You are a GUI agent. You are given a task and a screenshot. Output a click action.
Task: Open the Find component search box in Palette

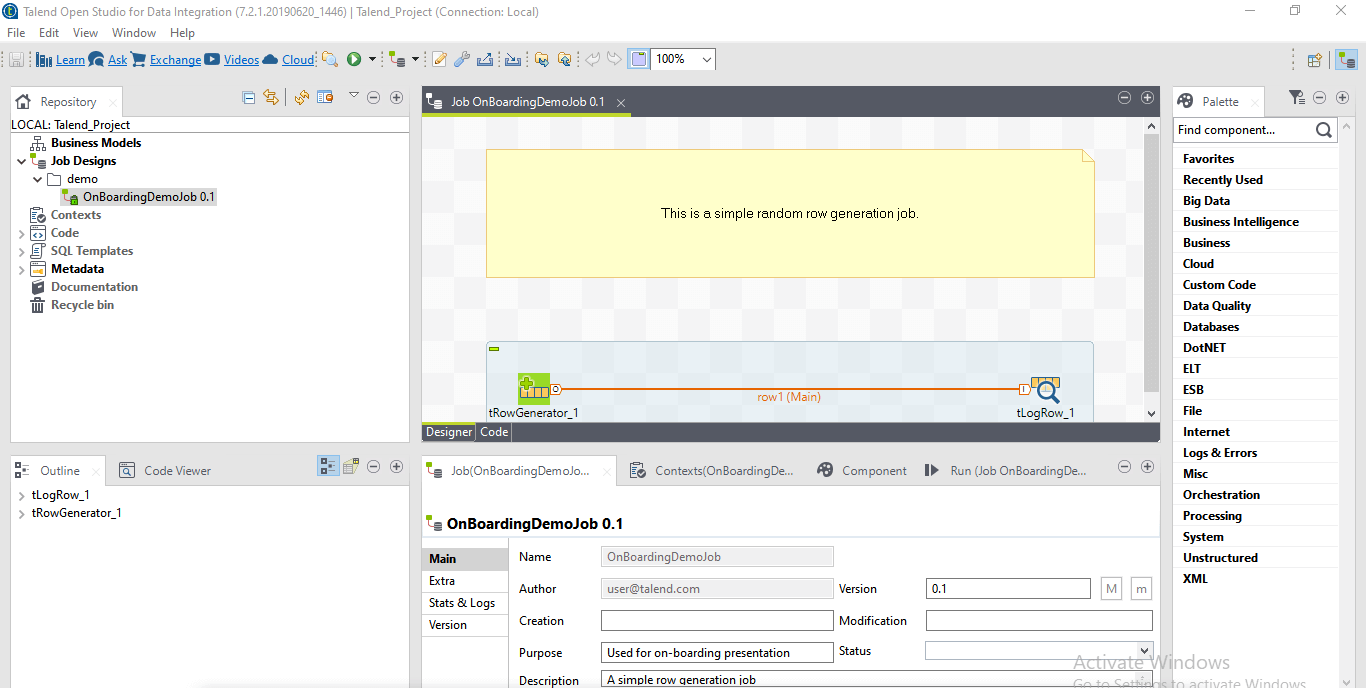(1247, 129)
